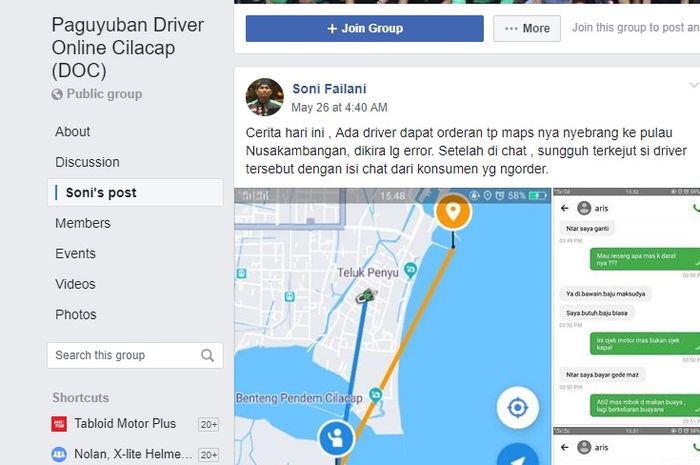Click the Join Group button
700x465 pixels.
364,29
